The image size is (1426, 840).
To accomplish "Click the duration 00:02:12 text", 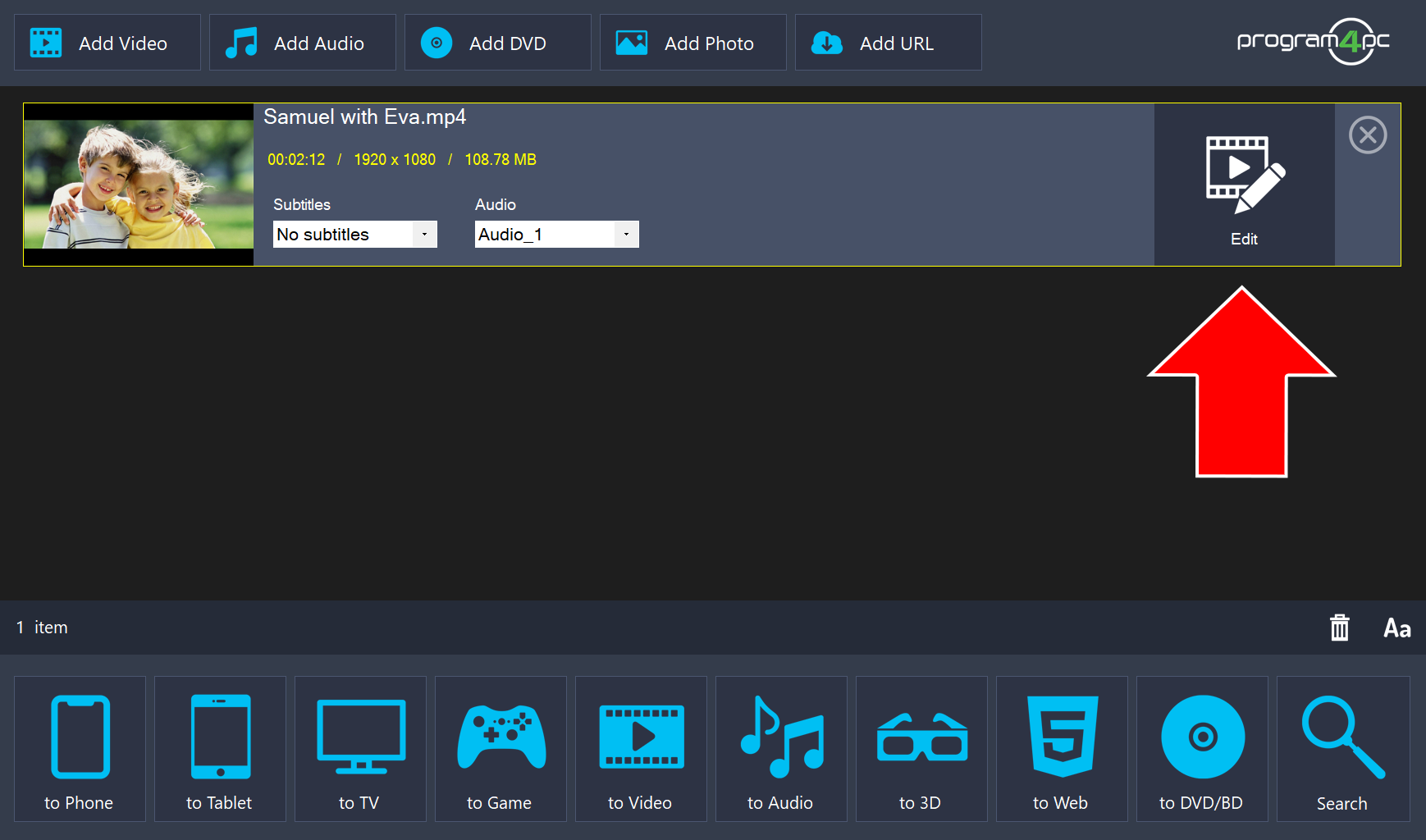I will [x=296, y=160].
